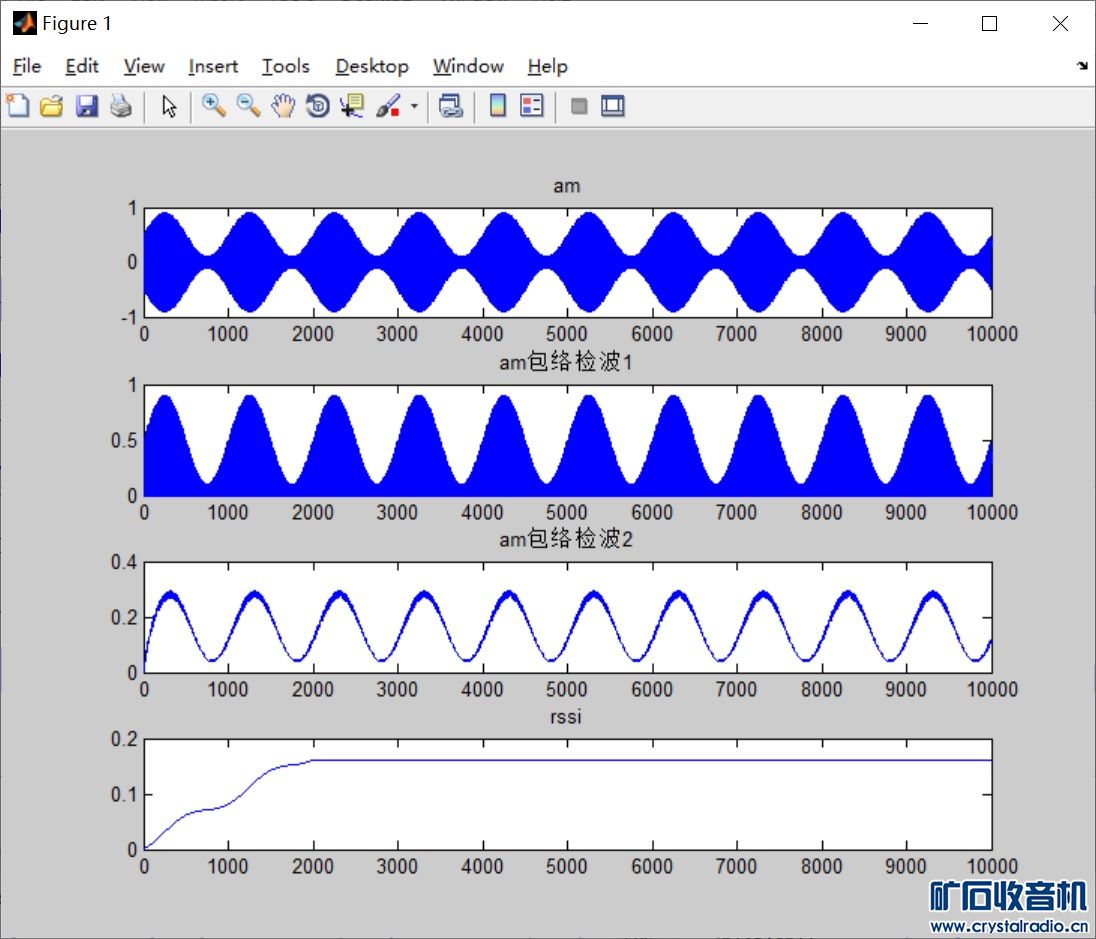Enable the Rotate 3D tool
Screen dimensions: 1096x939
318,106
